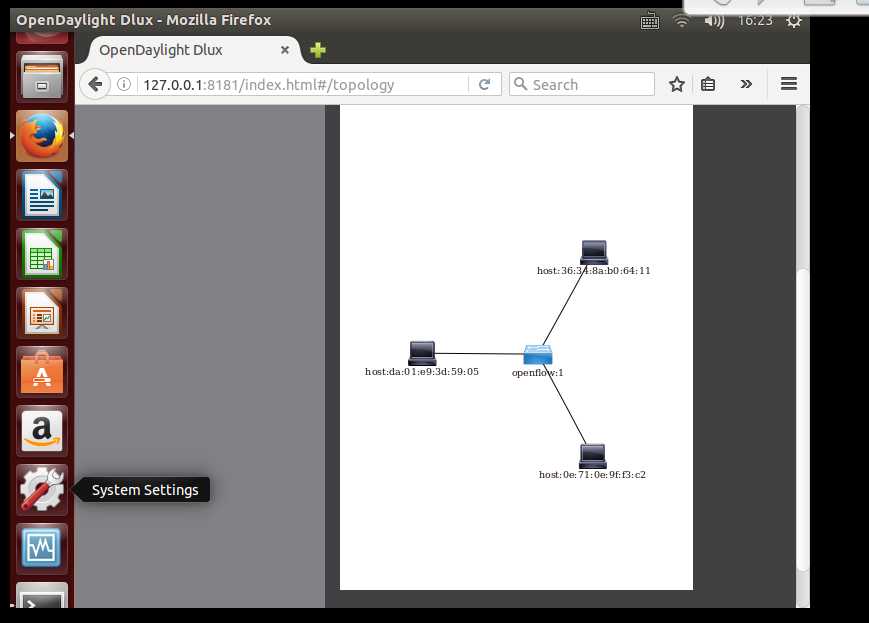Click the openflow:1 switch node icon

(538, 354)
